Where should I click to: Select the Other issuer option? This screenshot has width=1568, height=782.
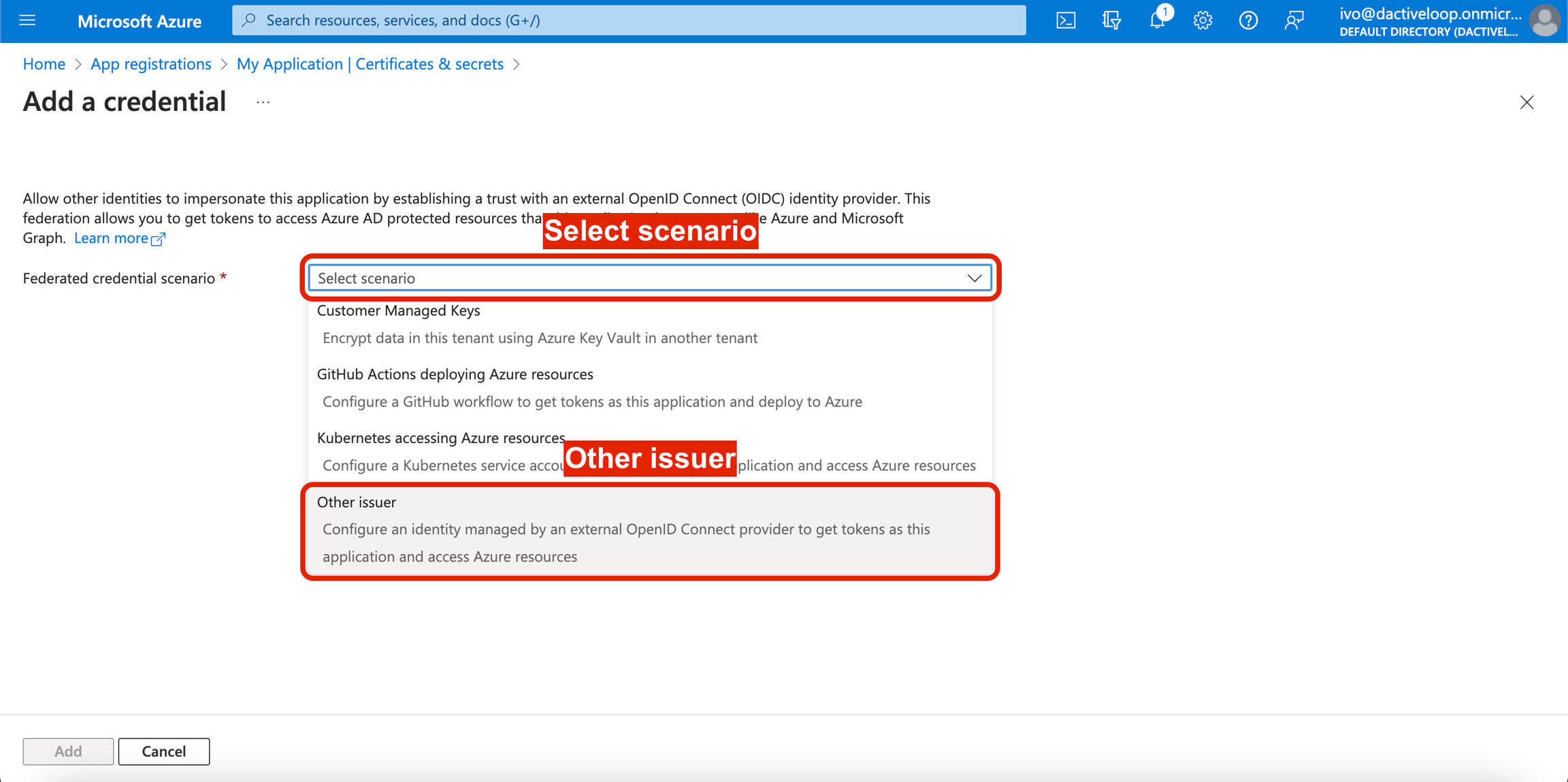point(357,502)
